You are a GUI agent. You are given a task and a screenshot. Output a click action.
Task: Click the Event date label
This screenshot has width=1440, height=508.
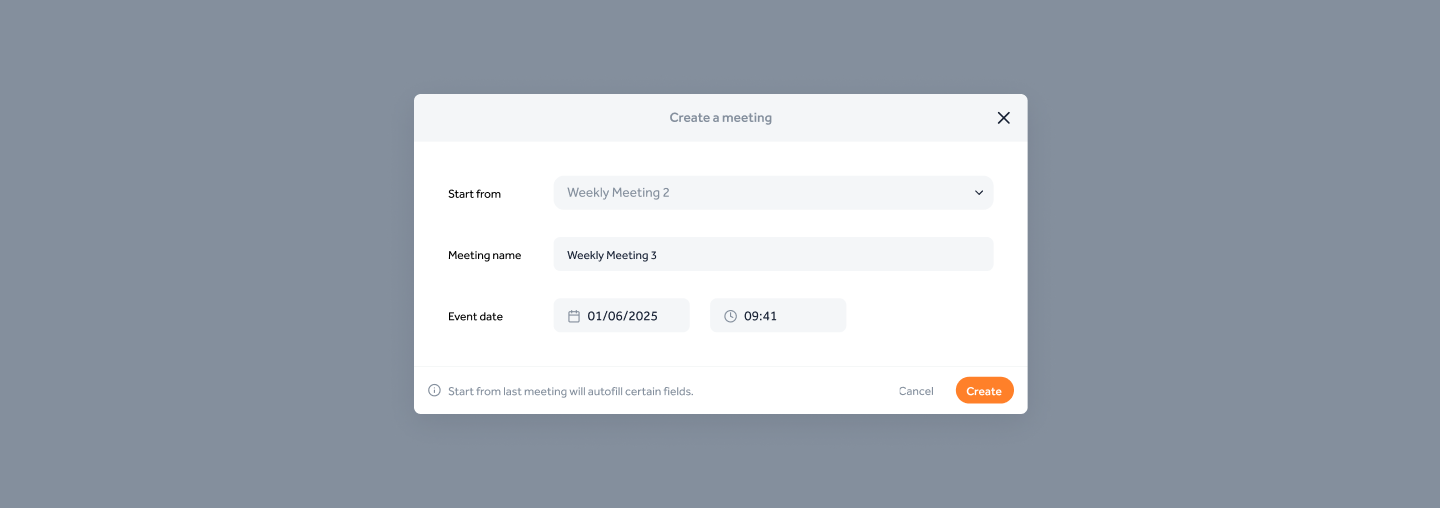[475, 317]
